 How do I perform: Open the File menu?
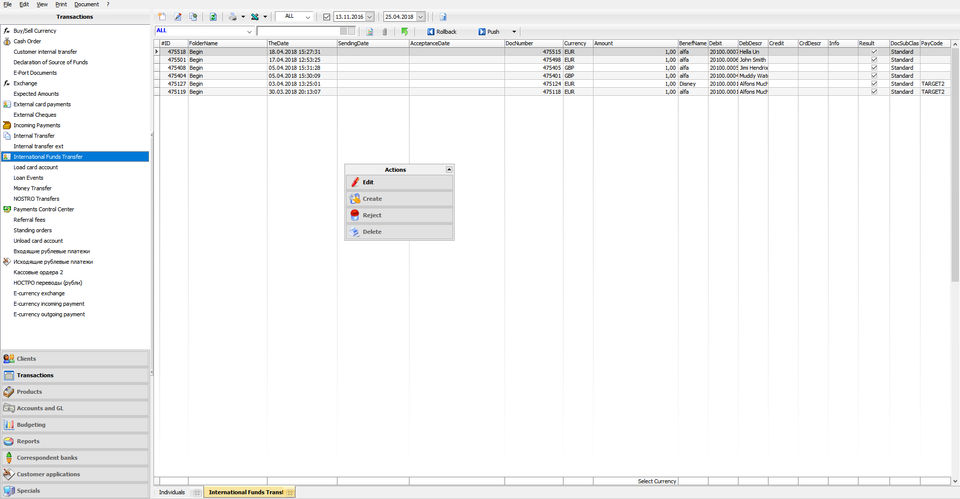(7, 4)
